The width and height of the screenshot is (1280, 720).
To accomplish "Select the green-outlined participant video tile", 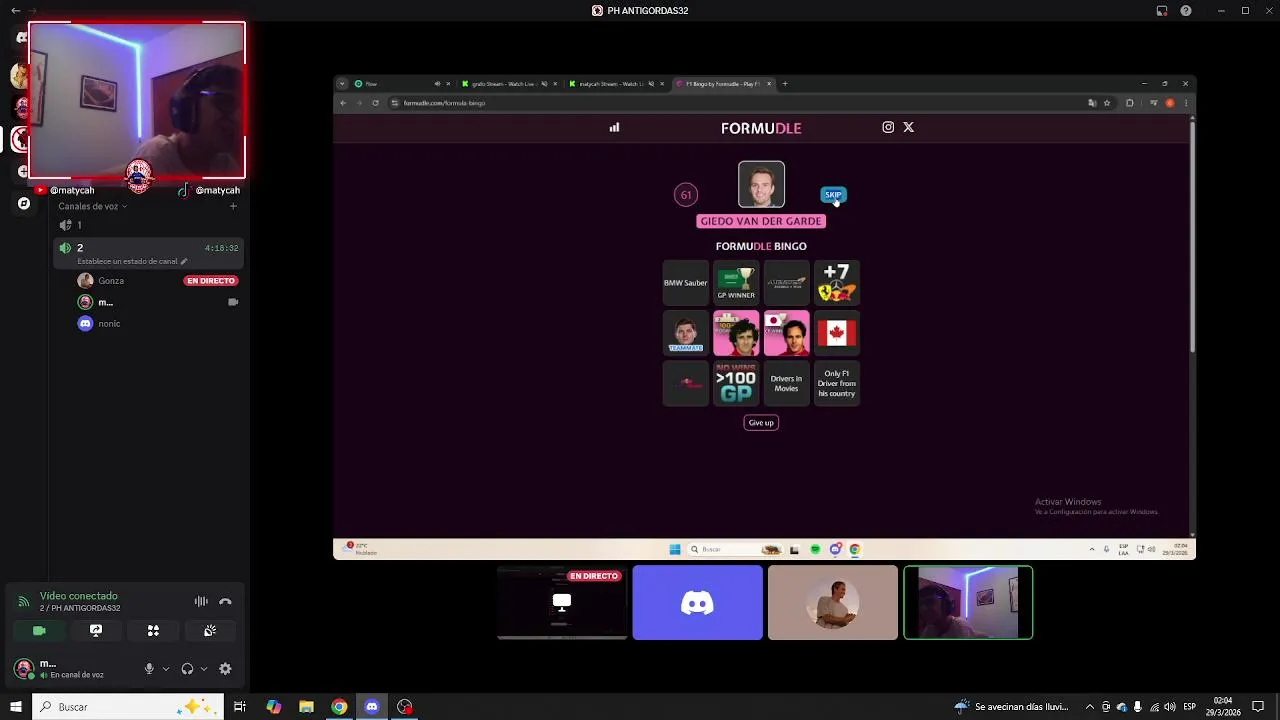I will (x=968, y=602).
